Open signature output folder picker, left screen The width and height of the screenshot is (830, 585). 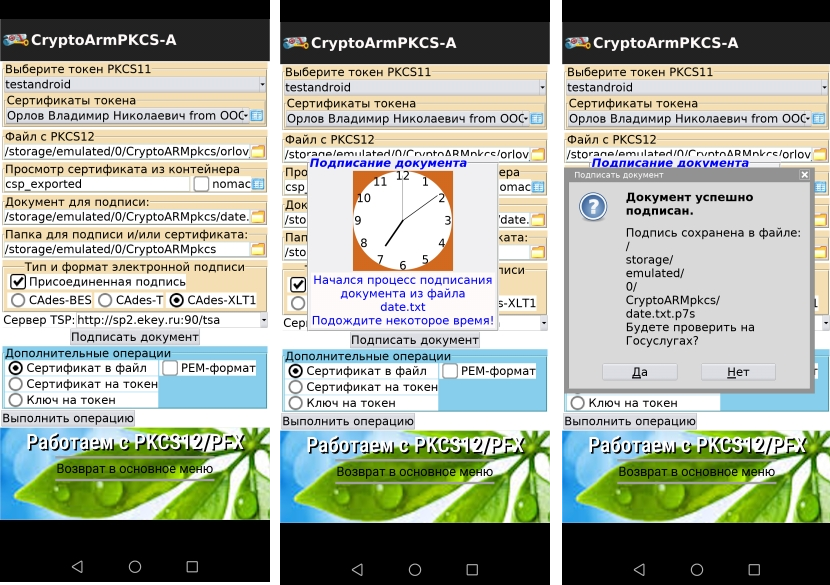[258, 249]
